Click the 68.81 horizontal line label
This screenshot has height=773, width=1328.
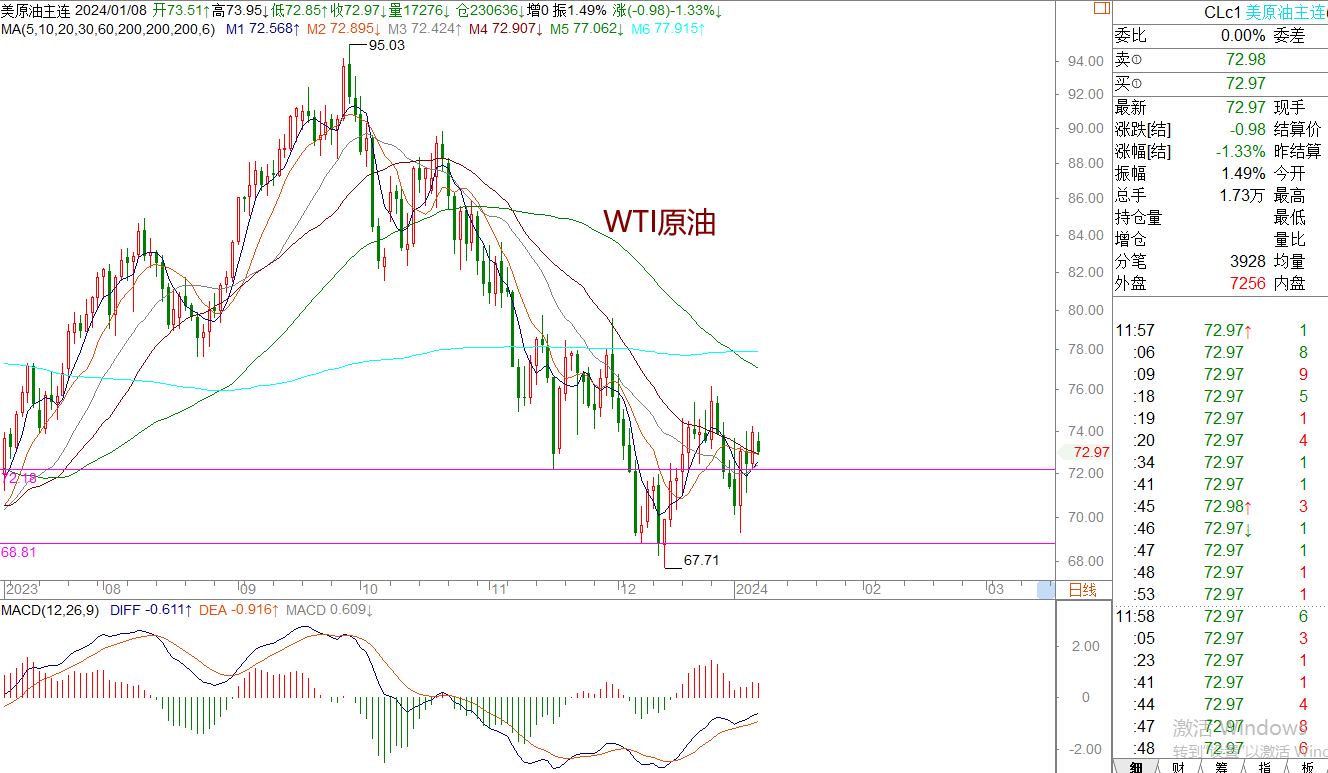[19, 552]
